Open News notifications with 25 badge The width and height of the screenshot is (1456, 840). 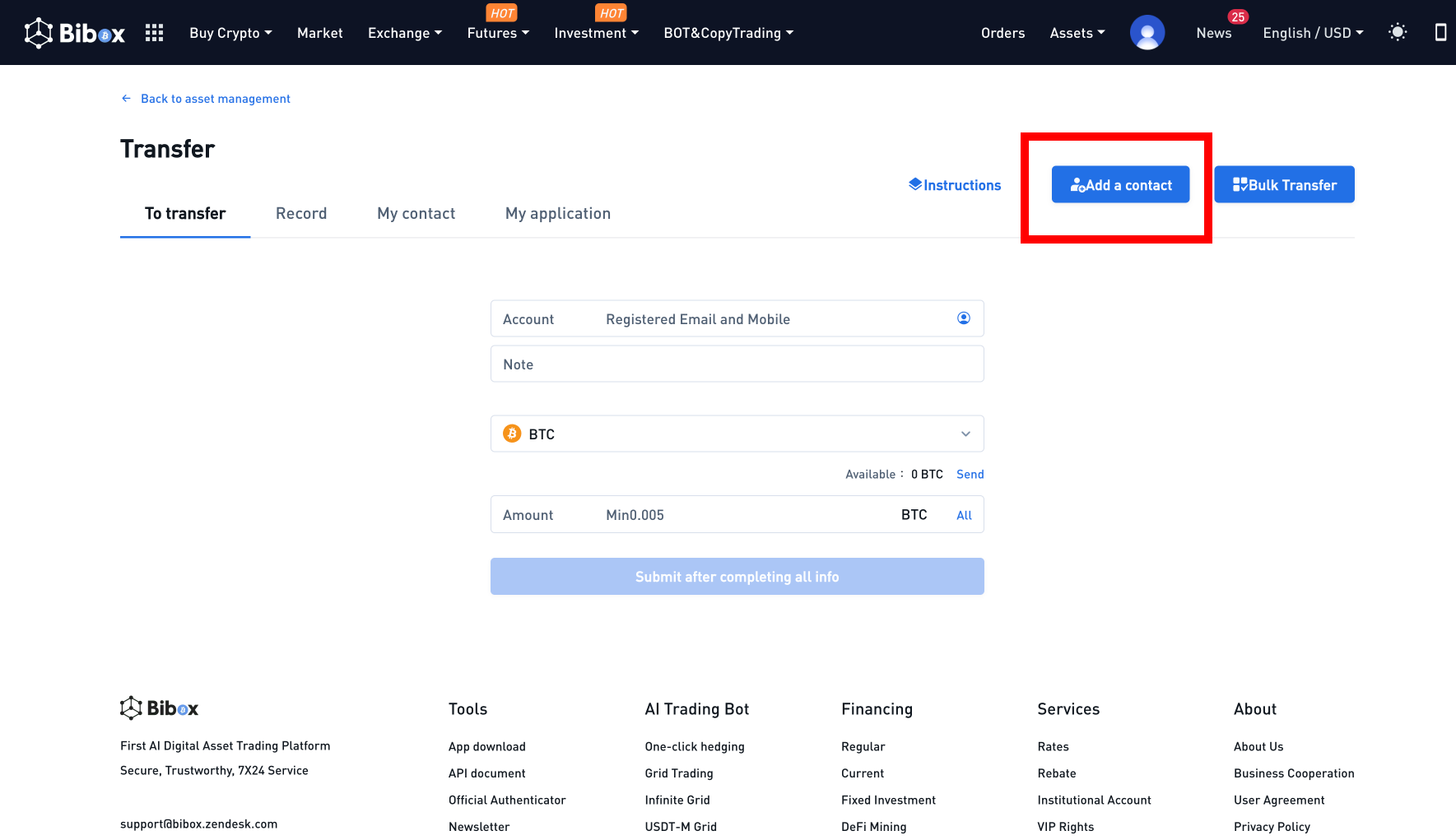pos(1214,33)
